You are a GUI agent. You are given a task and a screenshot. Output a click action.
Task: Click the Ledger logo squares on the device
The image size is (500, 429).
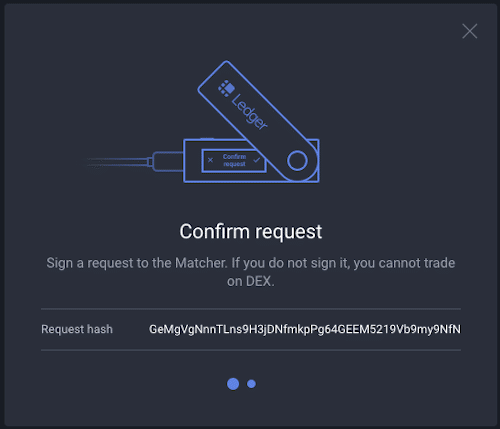(227, 88)
